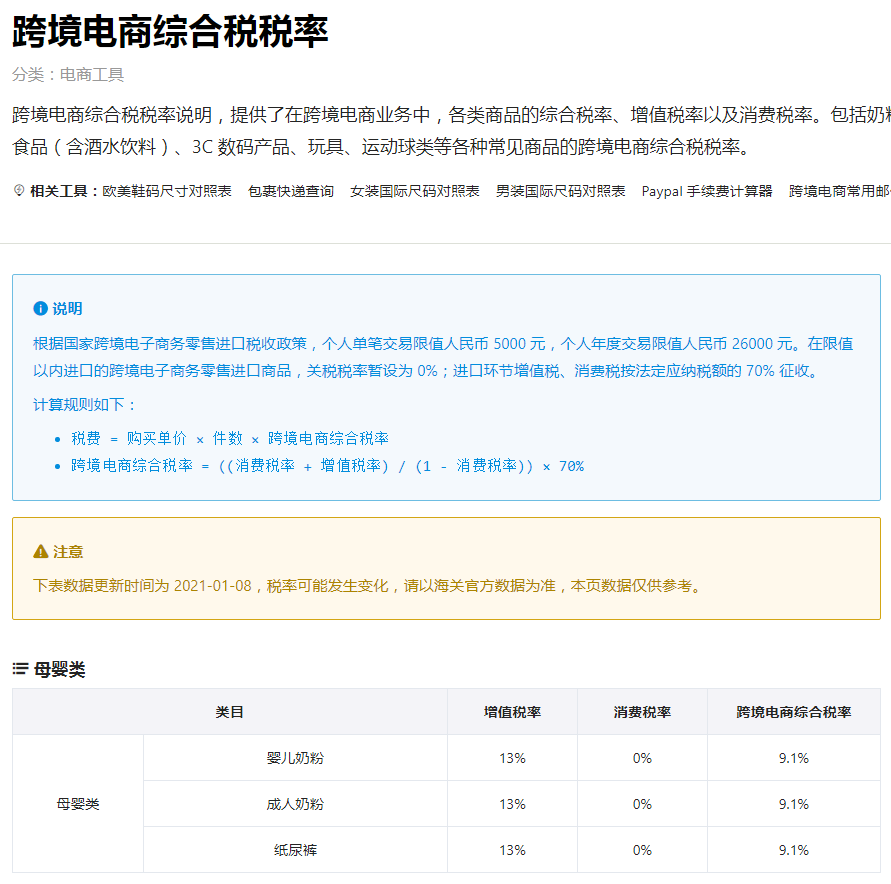Click 9.1% value in 婴儿奶粉 row
Screen dimensions: 891x884
(794, 758)
